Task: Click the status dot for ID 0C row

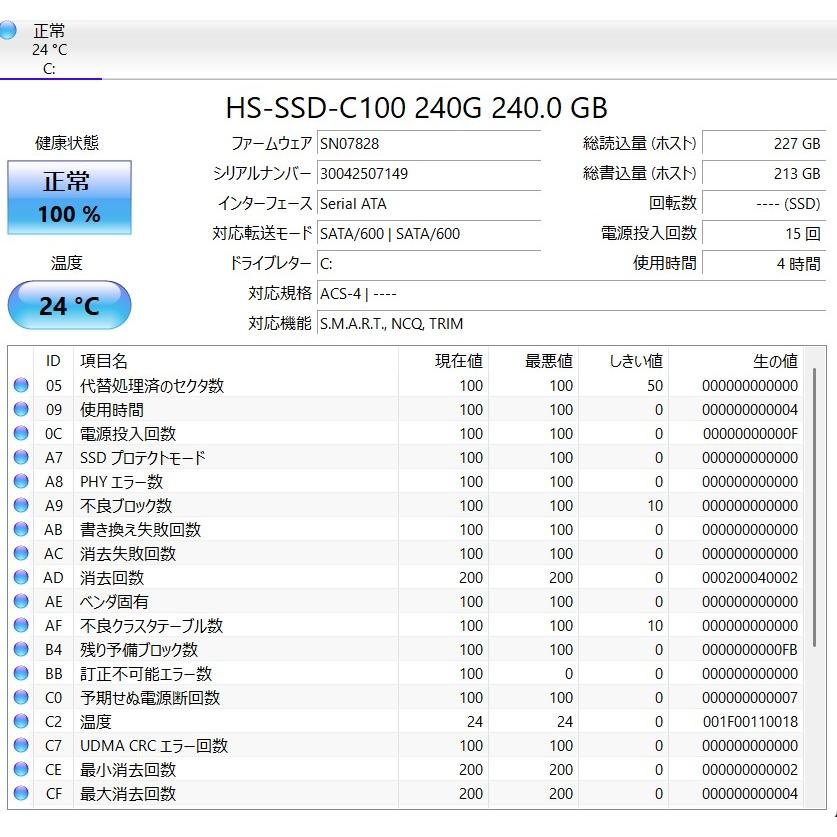Action: click(x=21, y=433)
